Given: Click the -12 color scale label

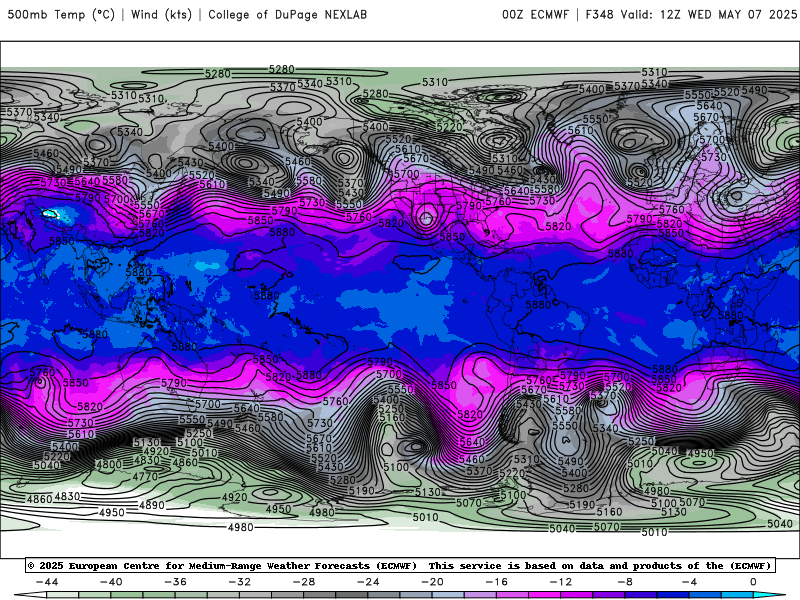Looking at the screenshot, I should pos(561,582).
